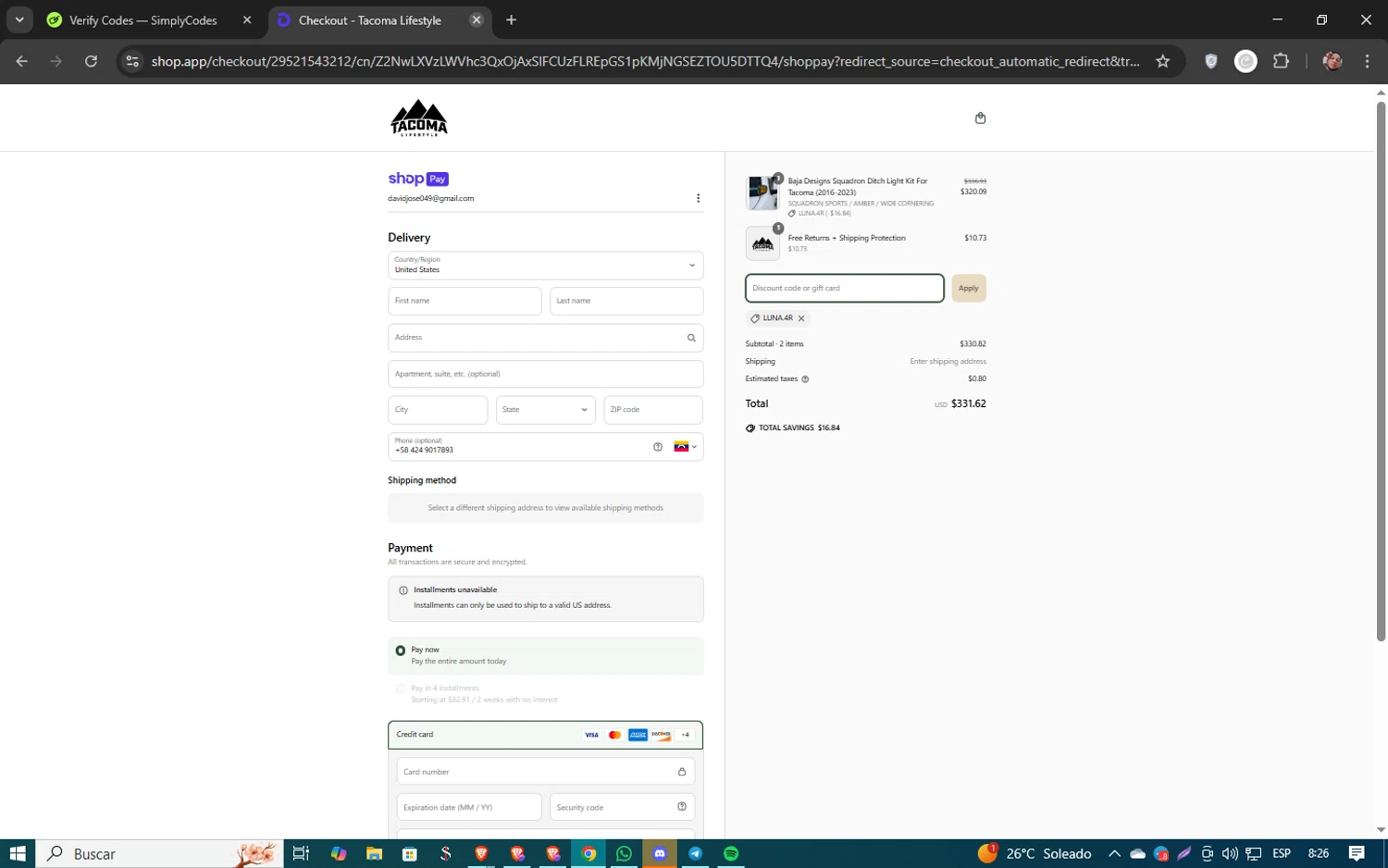Click the Apartment, suite, etc. field

pos(546,374)
